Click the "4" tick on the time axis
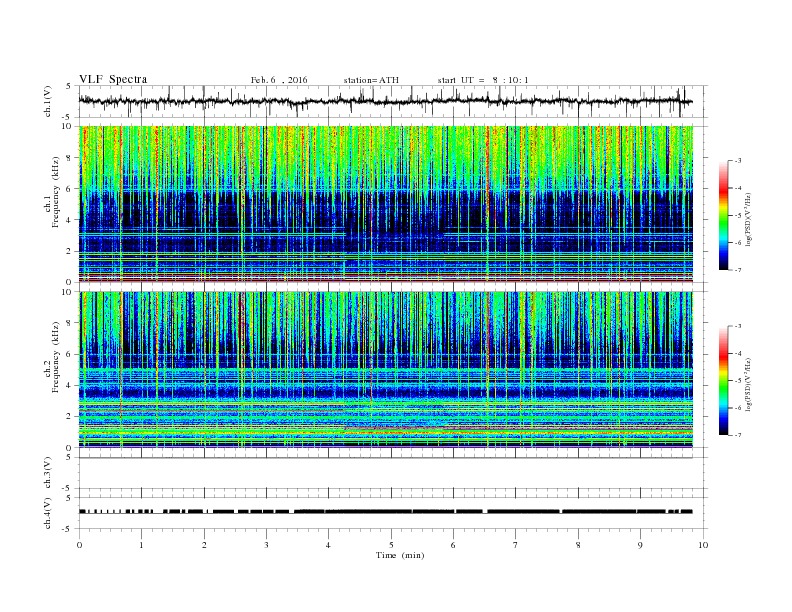Screen dimensions: 792x612 [328, 545]
